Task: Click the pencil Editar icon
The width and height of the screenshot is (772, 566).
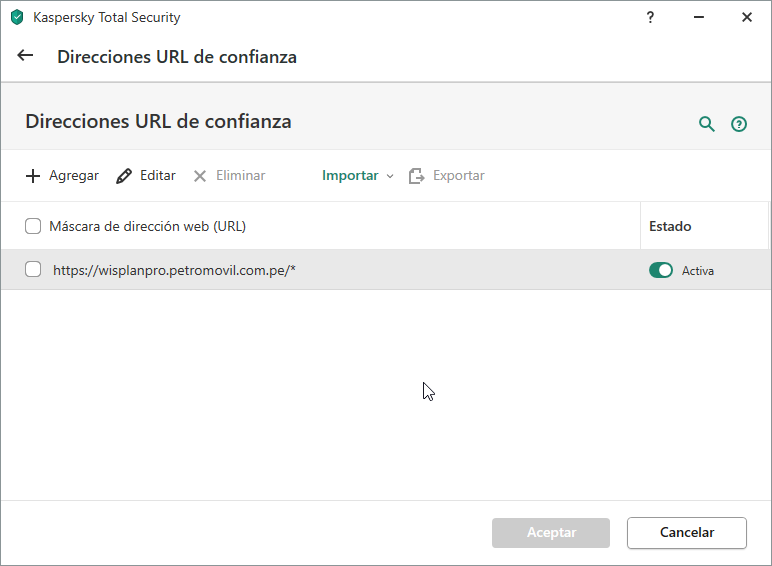Action: point(124,176)
